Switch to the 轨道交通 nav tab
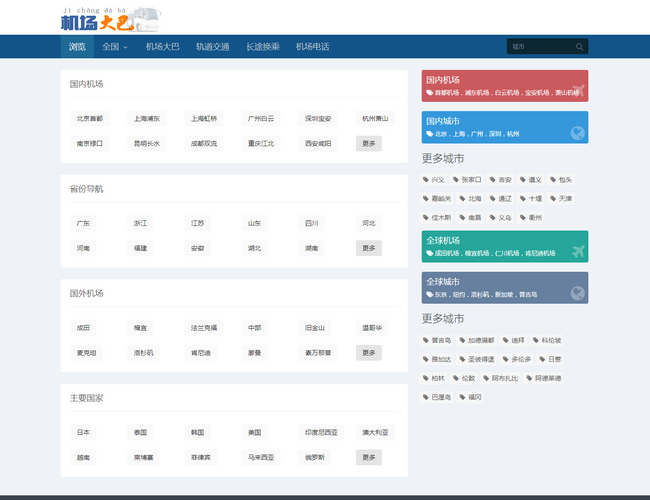650x500 pixels. coord(212,47)
